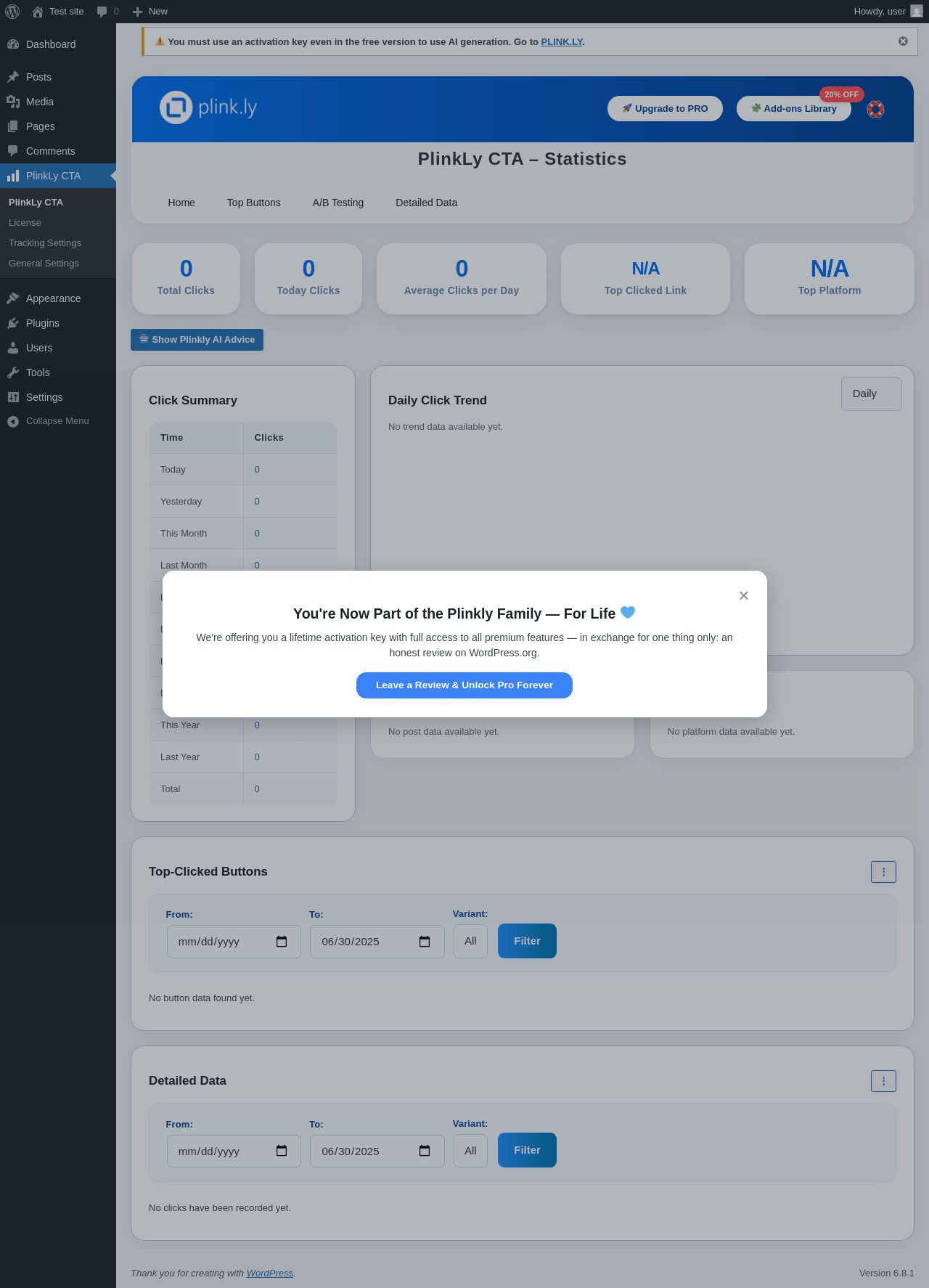Screen dimensions: 929x1288
Task: Click Top-Clicked Buttons From date field
Action: pyautogui.click(x=234, y=942)
